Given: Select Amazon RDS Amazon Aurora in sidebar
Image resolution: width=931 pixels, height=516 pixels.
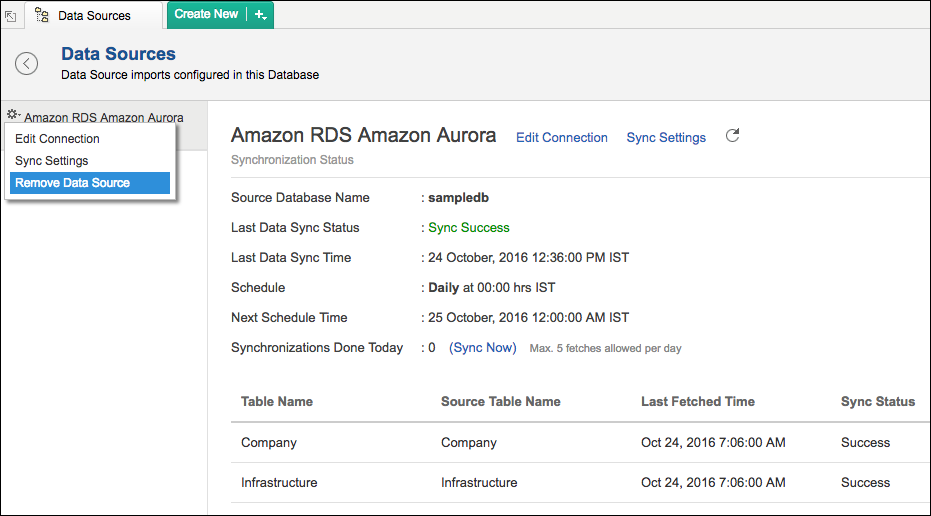Looking at the screenshot, I should (x=104, y=117).
